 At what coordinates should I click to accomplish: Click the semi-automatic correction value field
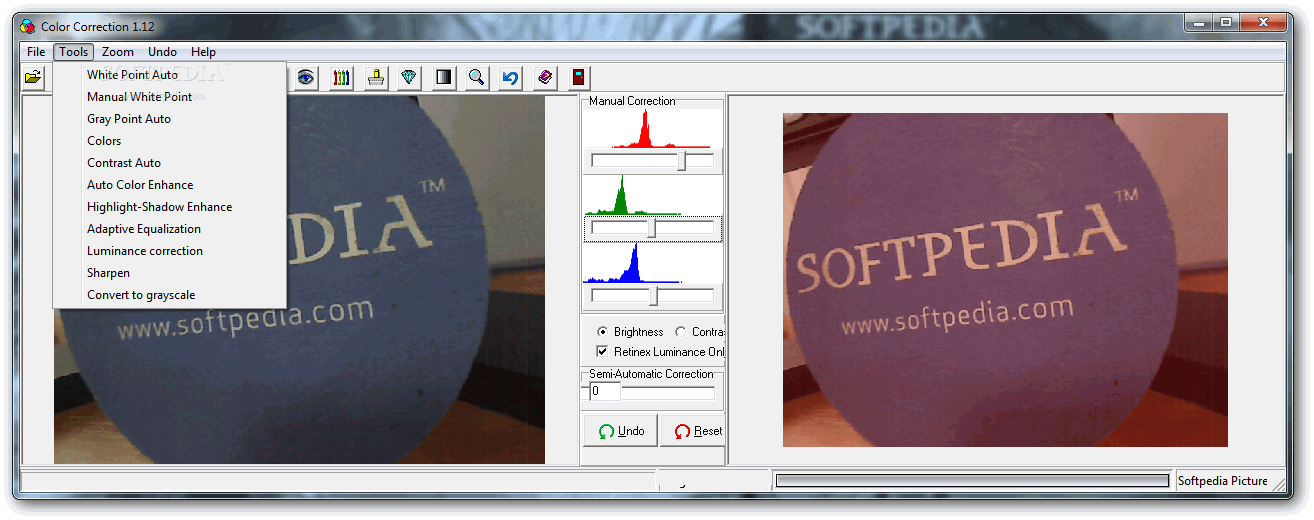pos(604,392)
